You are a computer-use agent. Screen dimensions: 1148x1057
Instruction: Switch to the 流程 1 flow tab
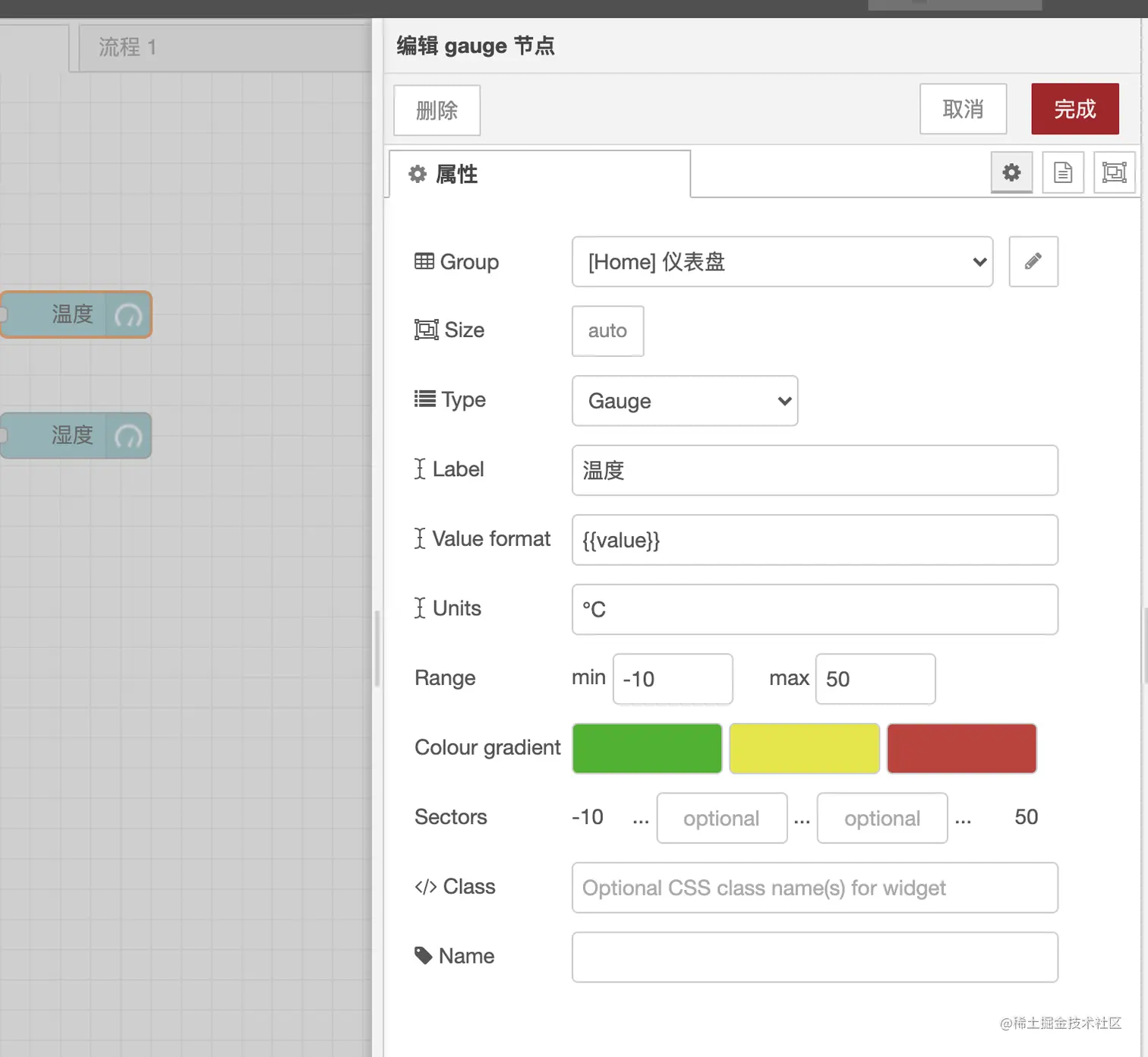[x=225, y=48]
